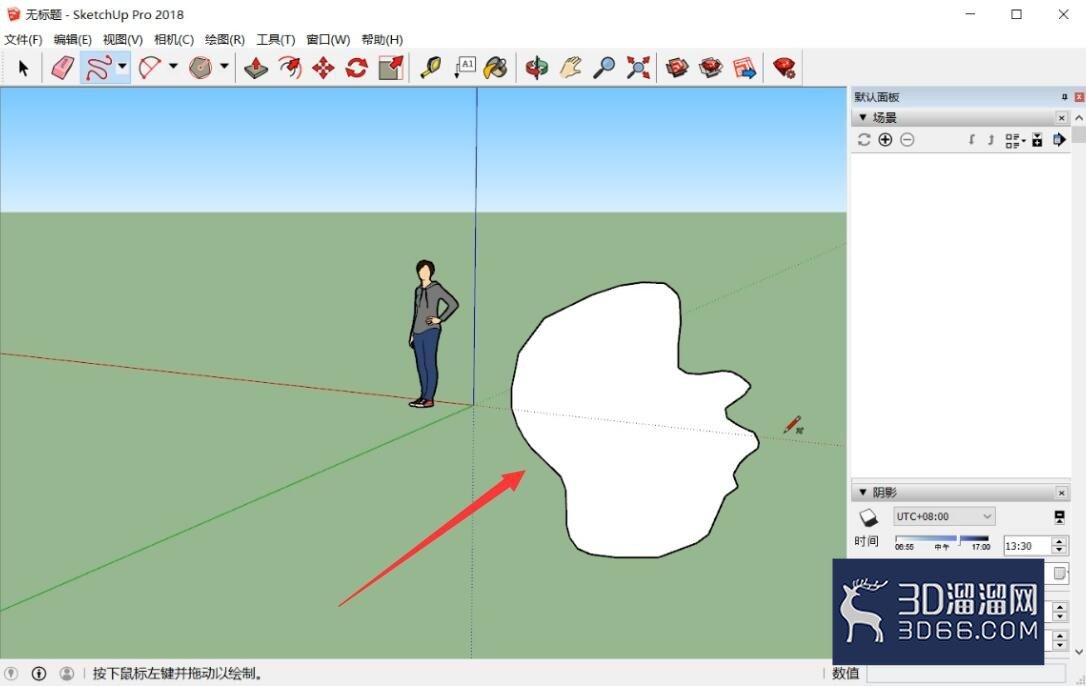Viewport: 1086px width, 686px height.
Task: Activate the Orbit camera tool
Action: click(537, 68)
